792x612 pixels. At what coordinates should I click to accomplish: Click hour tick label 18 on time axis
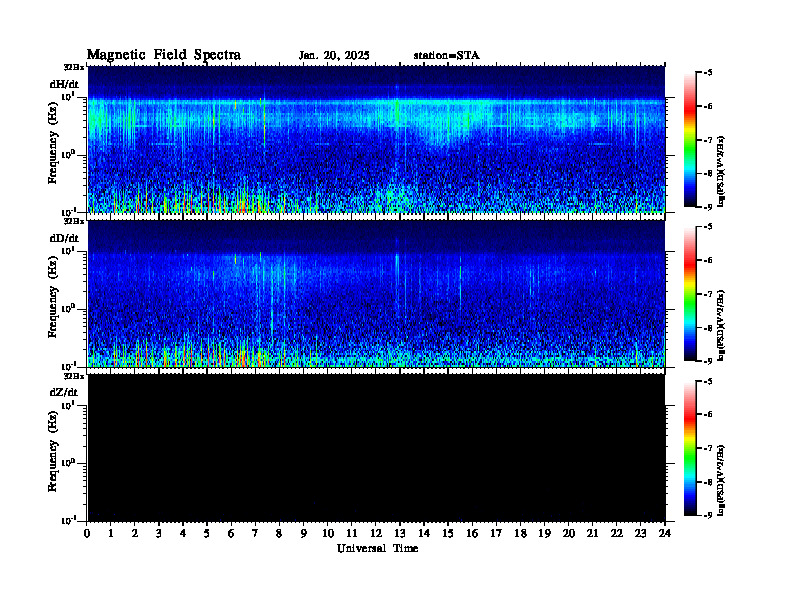click(x=520, y=533)
